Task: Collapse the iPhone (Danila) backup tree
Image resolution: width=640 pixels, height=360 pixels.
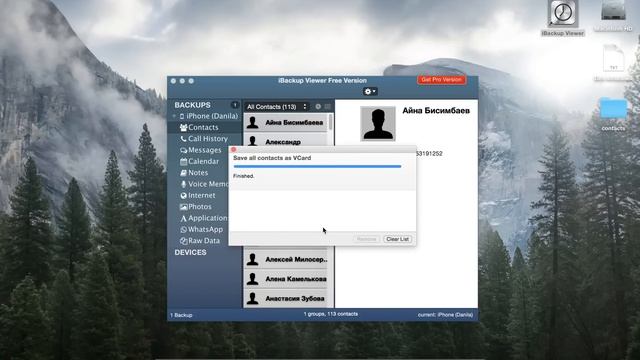Action: click(x=174, y=116)
